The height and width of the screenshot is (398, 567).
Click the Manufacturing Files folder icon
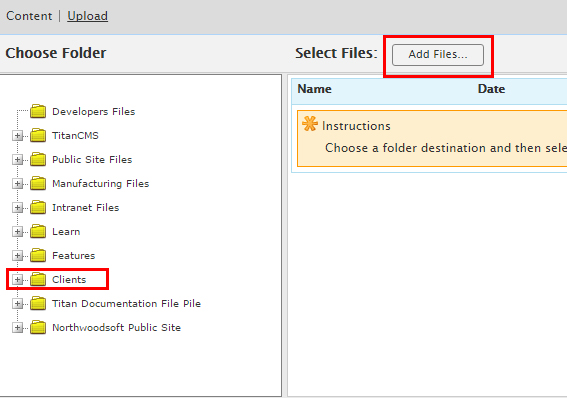pos(38,184)
